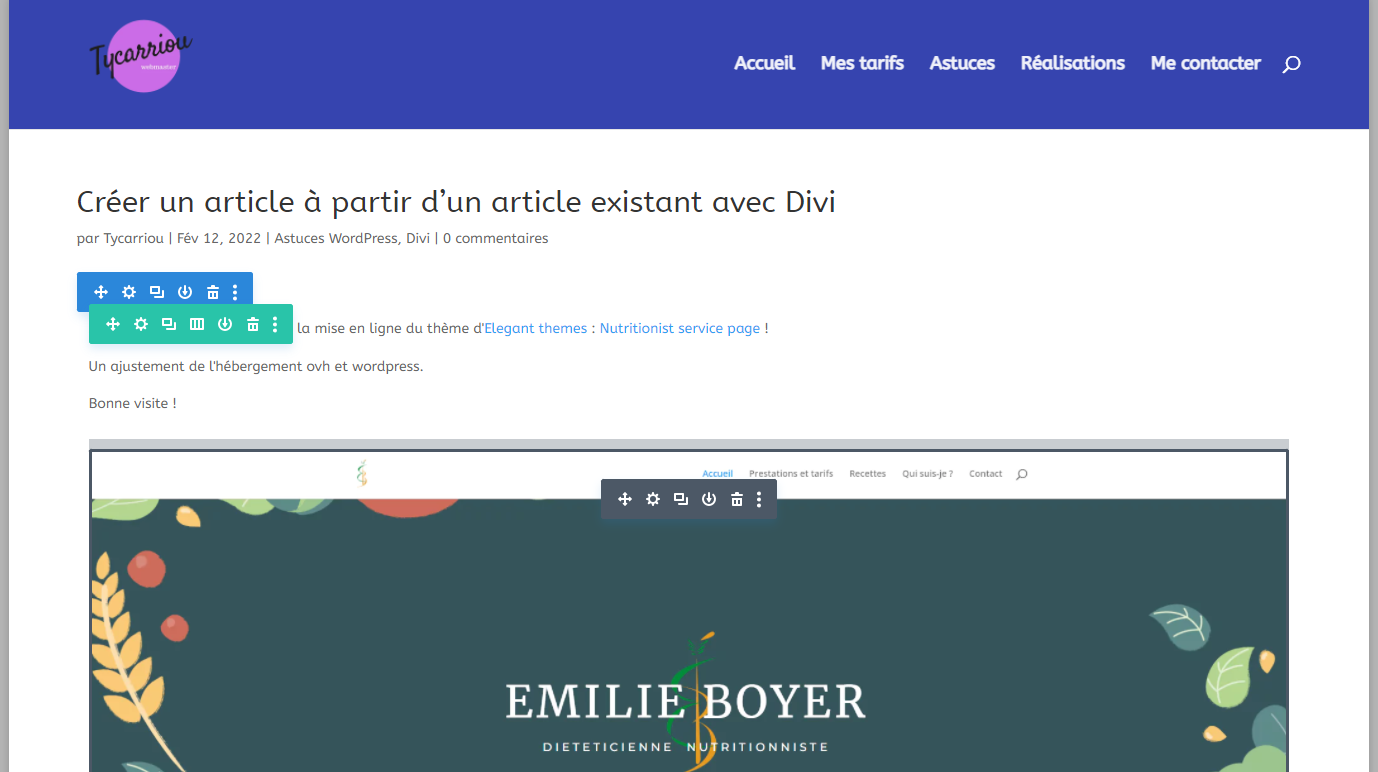Change column structure in green row toolbar
The height and width of the screenshot is (772, 1378).
pyautogui.click(x=197, y=324)
